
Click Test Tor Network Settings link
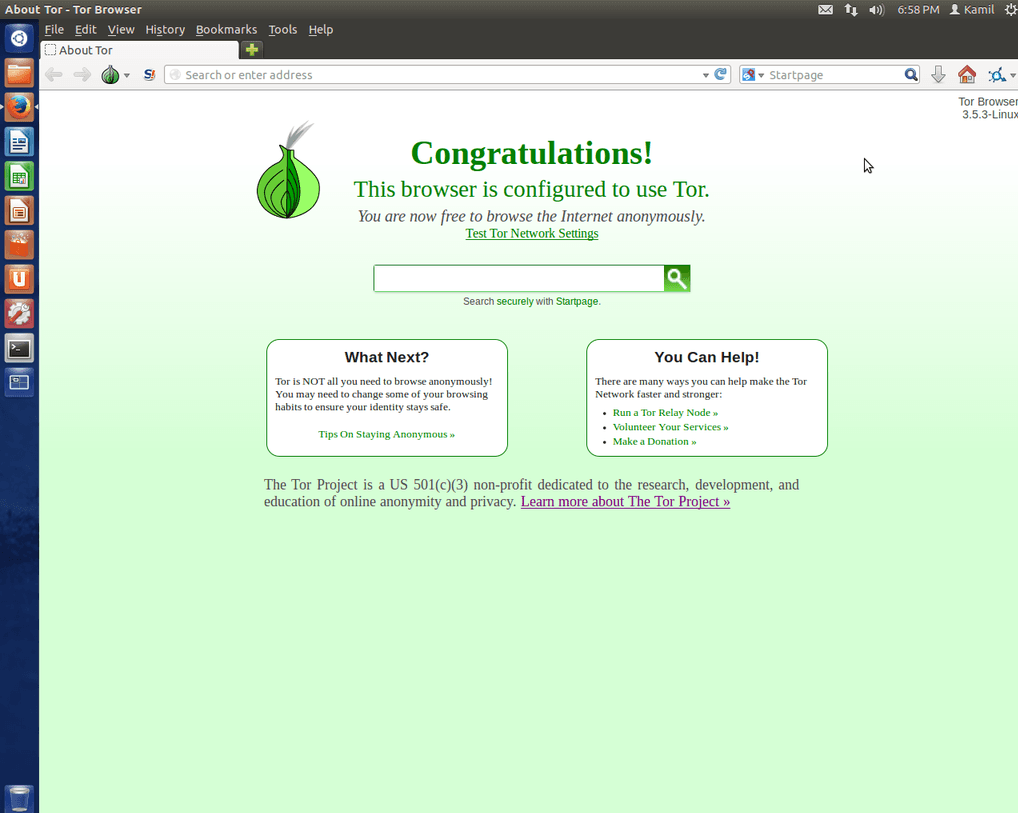click(531, 234)
